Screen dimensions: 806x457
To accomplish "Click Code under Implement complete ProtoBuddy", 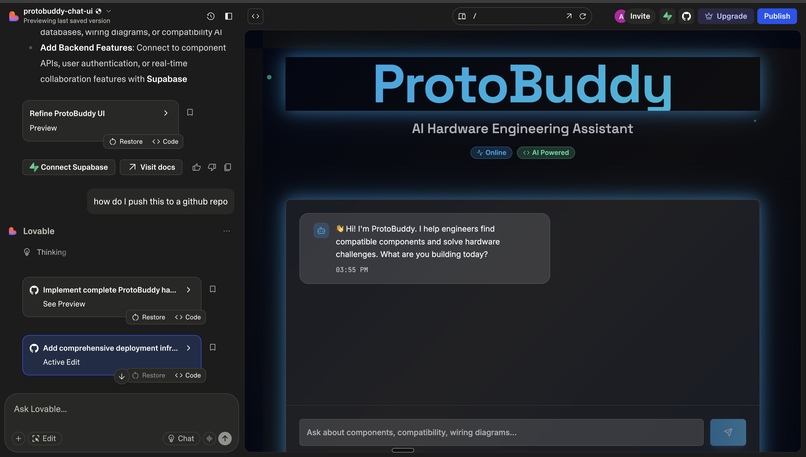I will (x=188, y=318).
